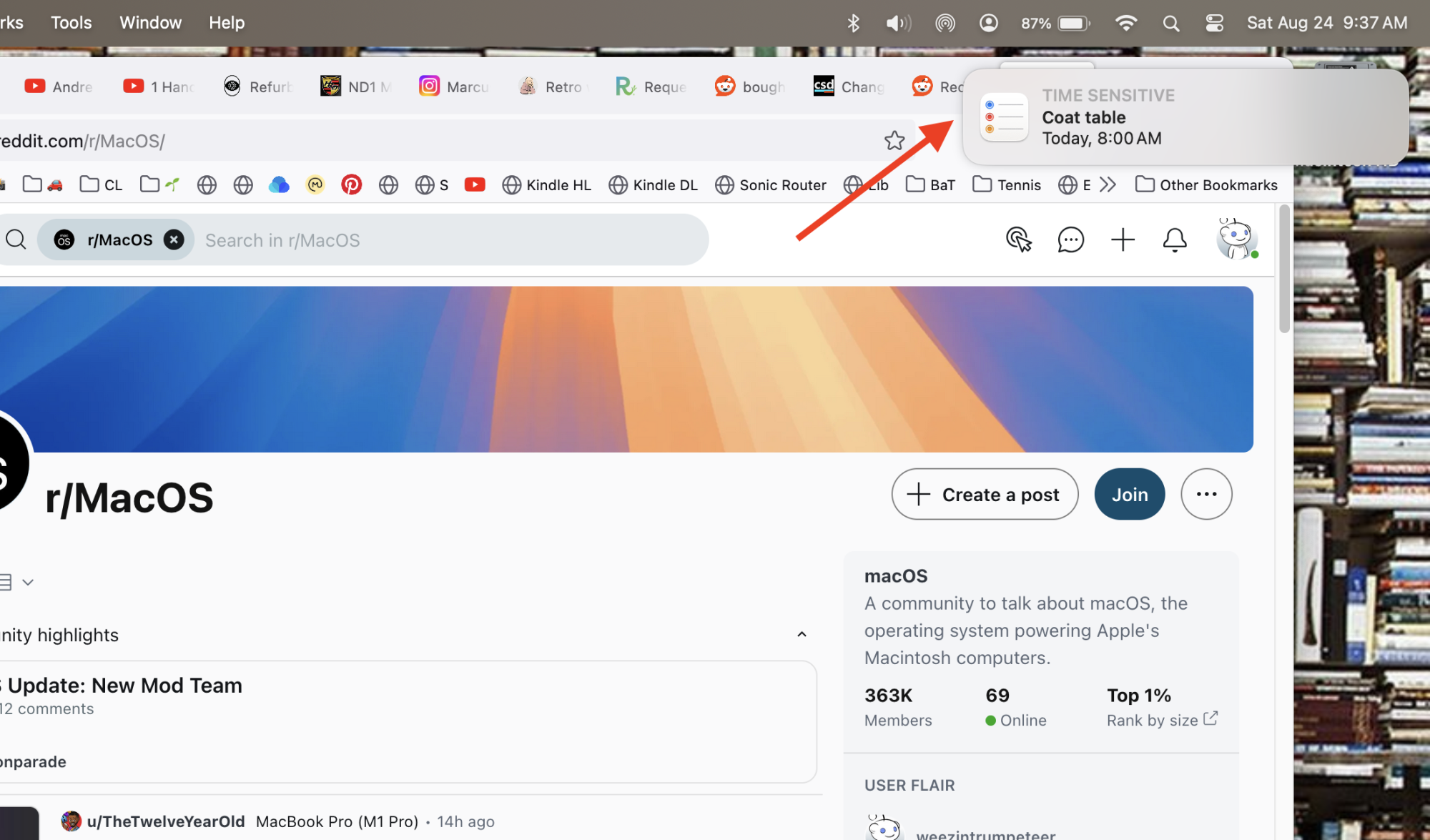Screen dimensions: 1430x840
Task: Open the notifications bell
Action: [1174, 240]
